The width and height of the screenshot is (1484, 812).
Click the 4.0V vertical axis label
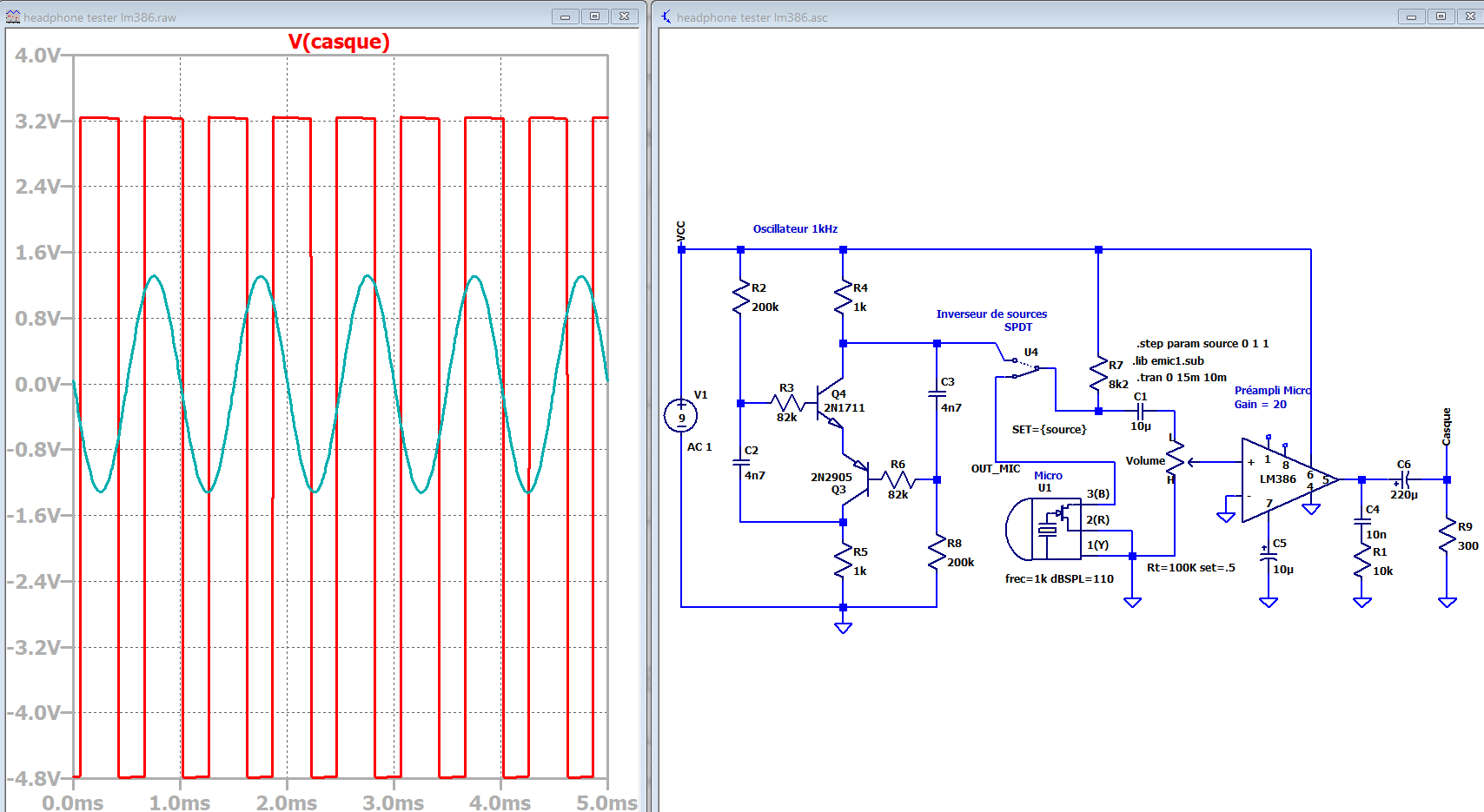[x=36, y=56]
